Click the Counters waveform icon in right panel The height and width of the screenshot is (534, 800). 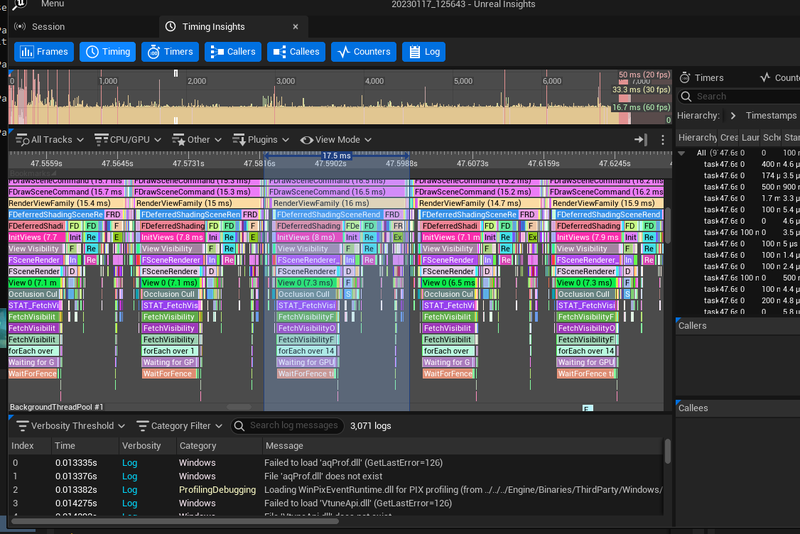tap(765, 78)
